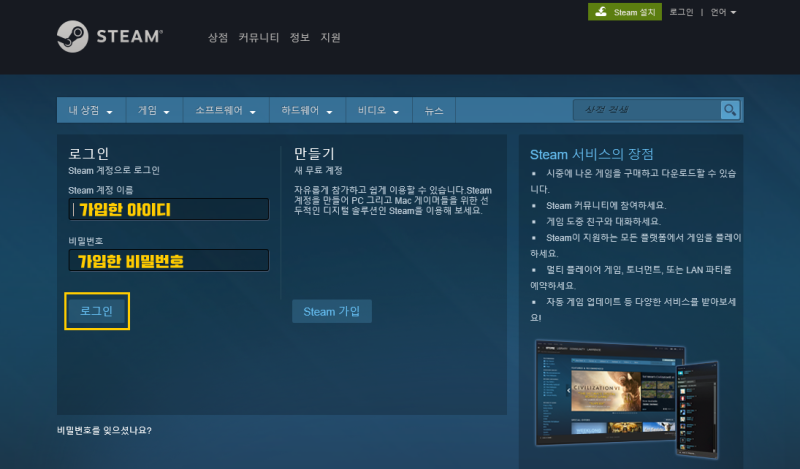Expand the 하드웨어 dropdown tab
Viewport: 800px width, 469px height.
coord(307,110)
